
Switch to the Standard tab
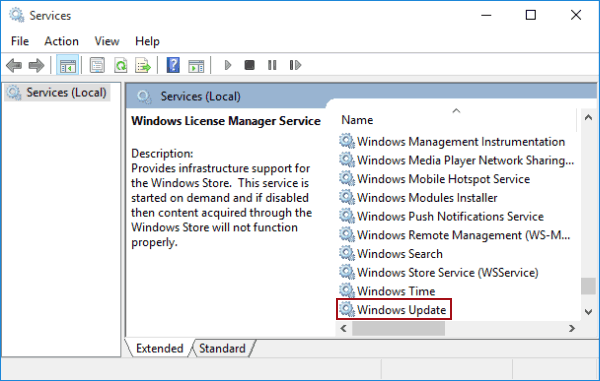coord(222,348)
